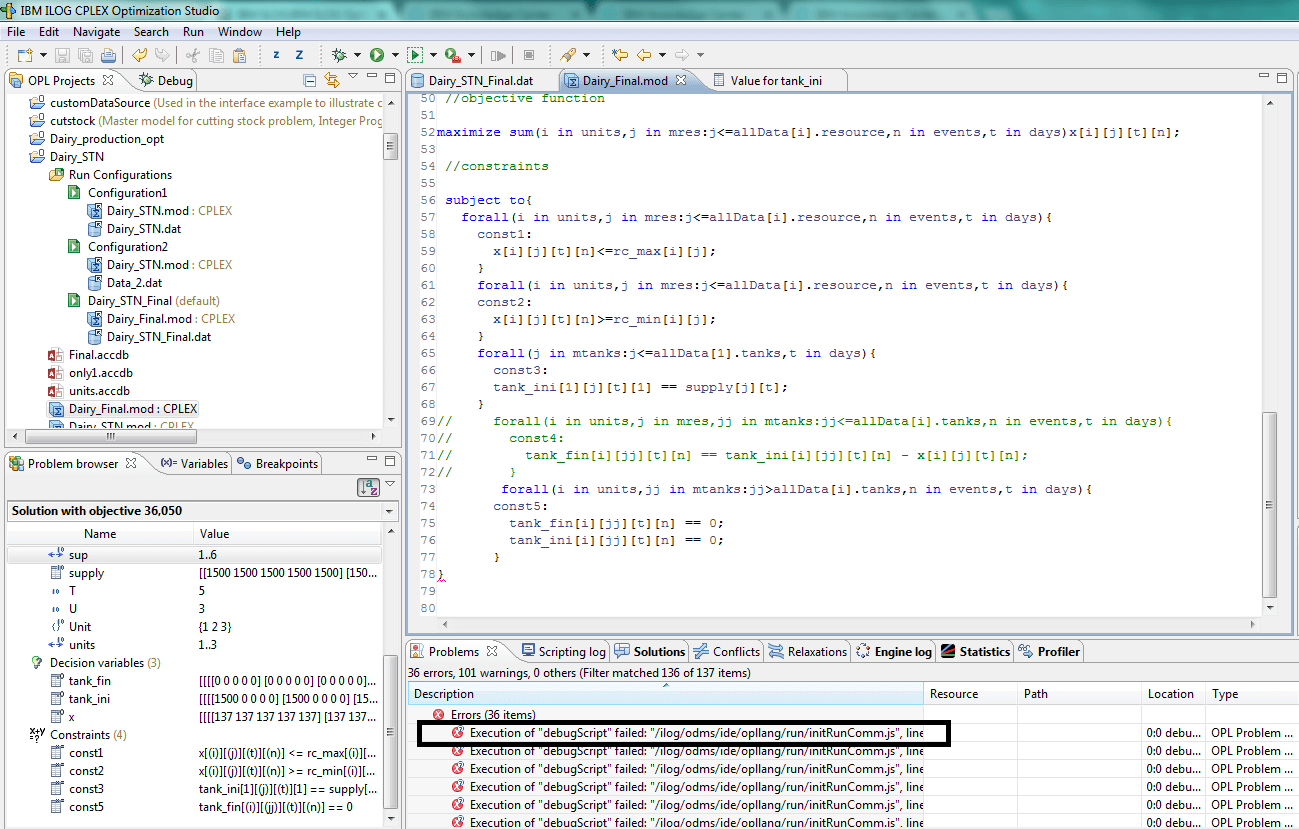The image size is (1299, 829).
Task: Click the Resume step toolbar icon
Action: point(498,55)
